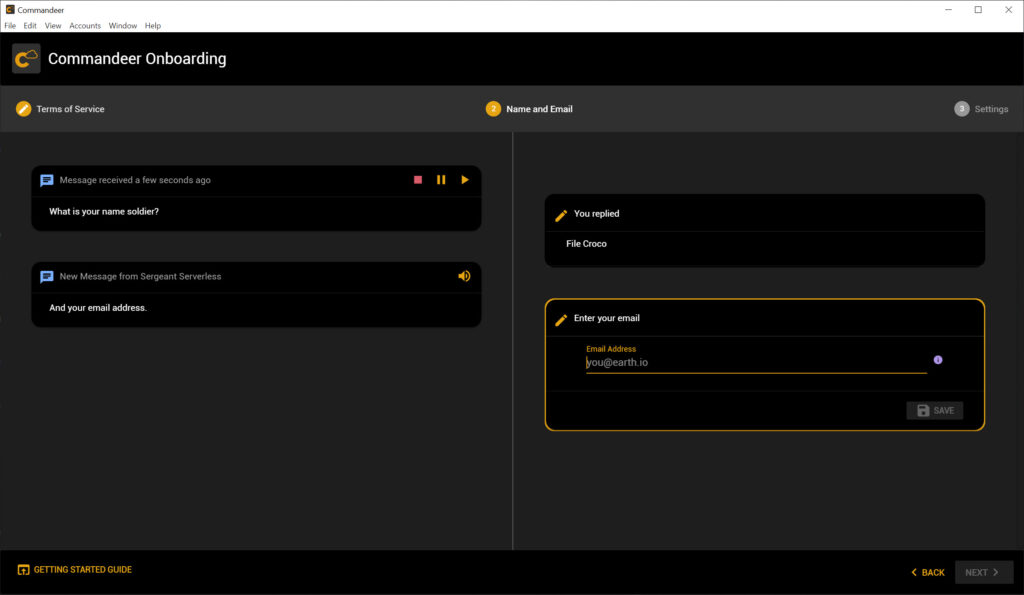
Task: Click the 'You replied' card heading
Action: pos(597,214)
